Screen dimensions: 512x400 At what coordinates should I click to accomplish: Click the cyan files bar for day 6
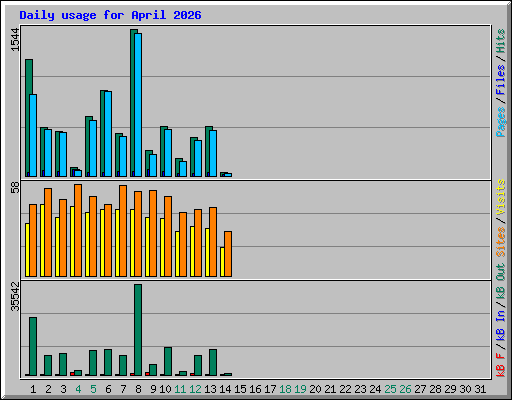tap(108, 134)
